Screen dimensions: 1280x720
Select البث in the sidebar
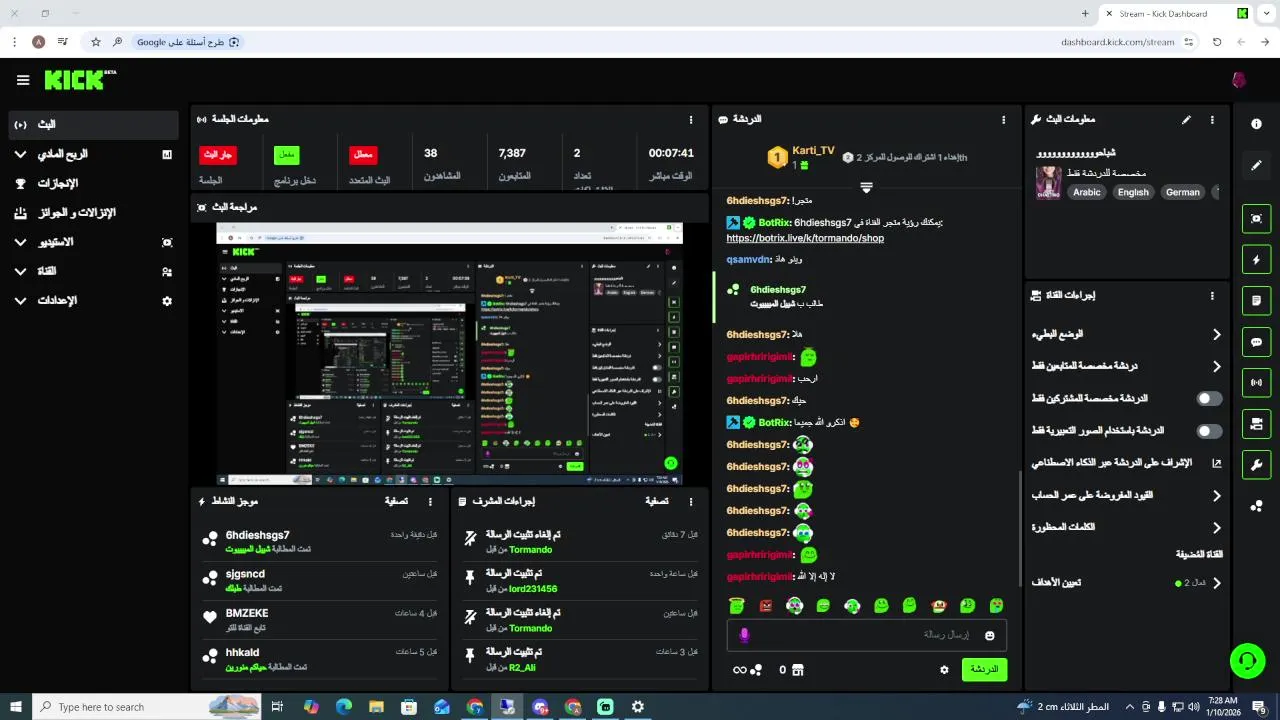tap(93, 125)
